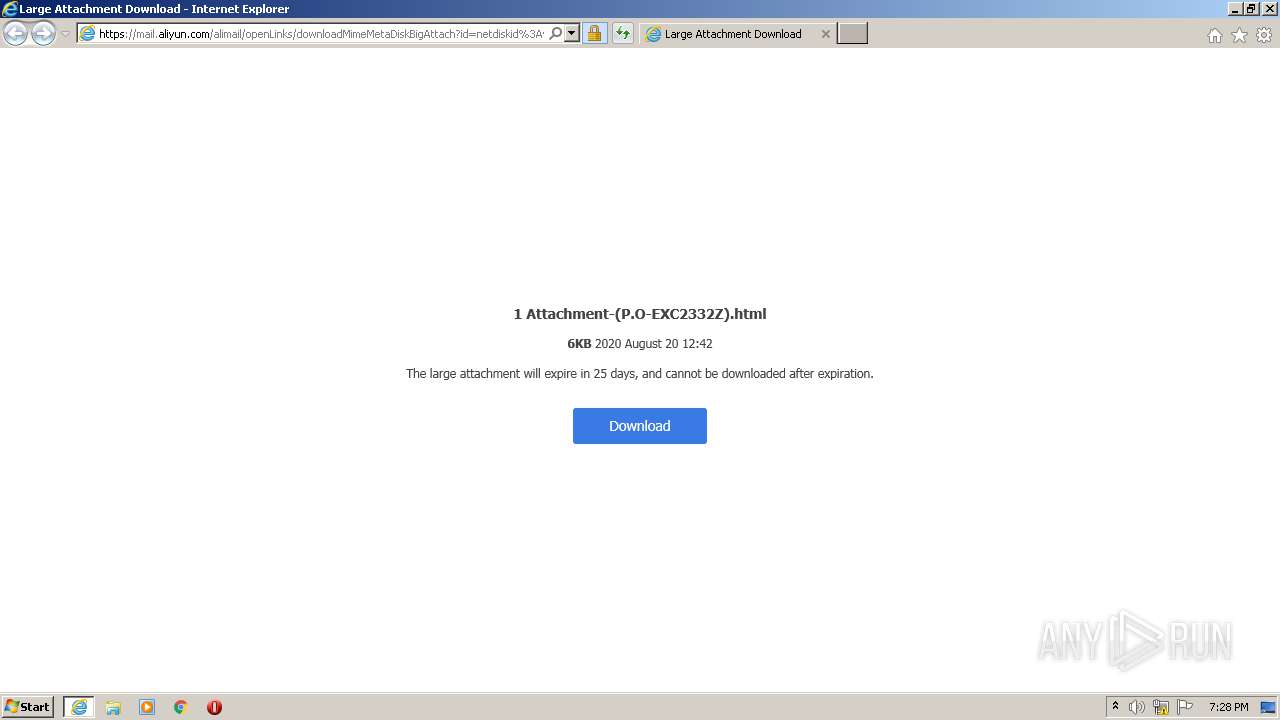Image resolution: width=1280 pixels, height=720 pixels.
Task: Open the Tools gear icon
Action: (1264, 35)
